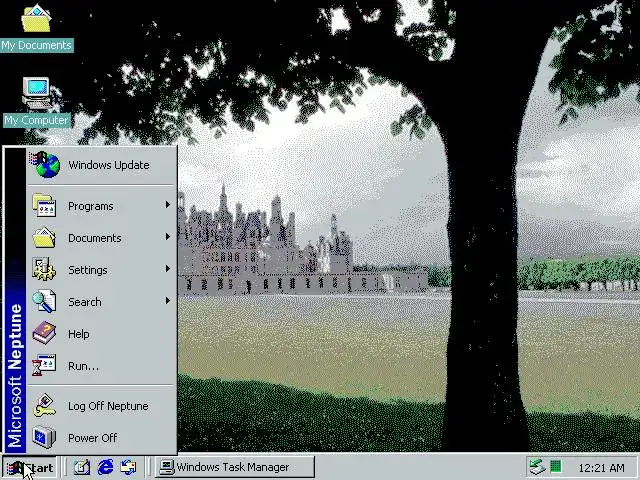Click the network tray icon
This screenshot has height=480, width=640.
(537, 467)
